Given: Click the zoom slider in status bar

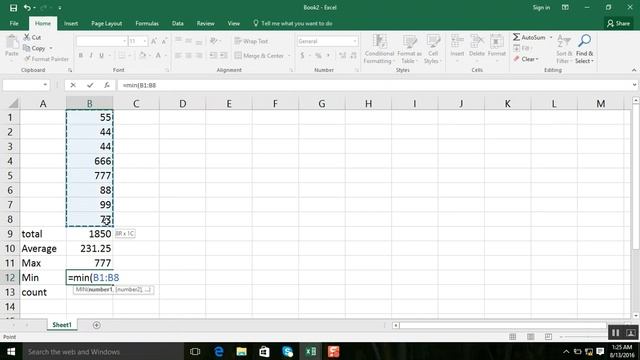Looking at the screenshot, I should click(x=584, y=337).
